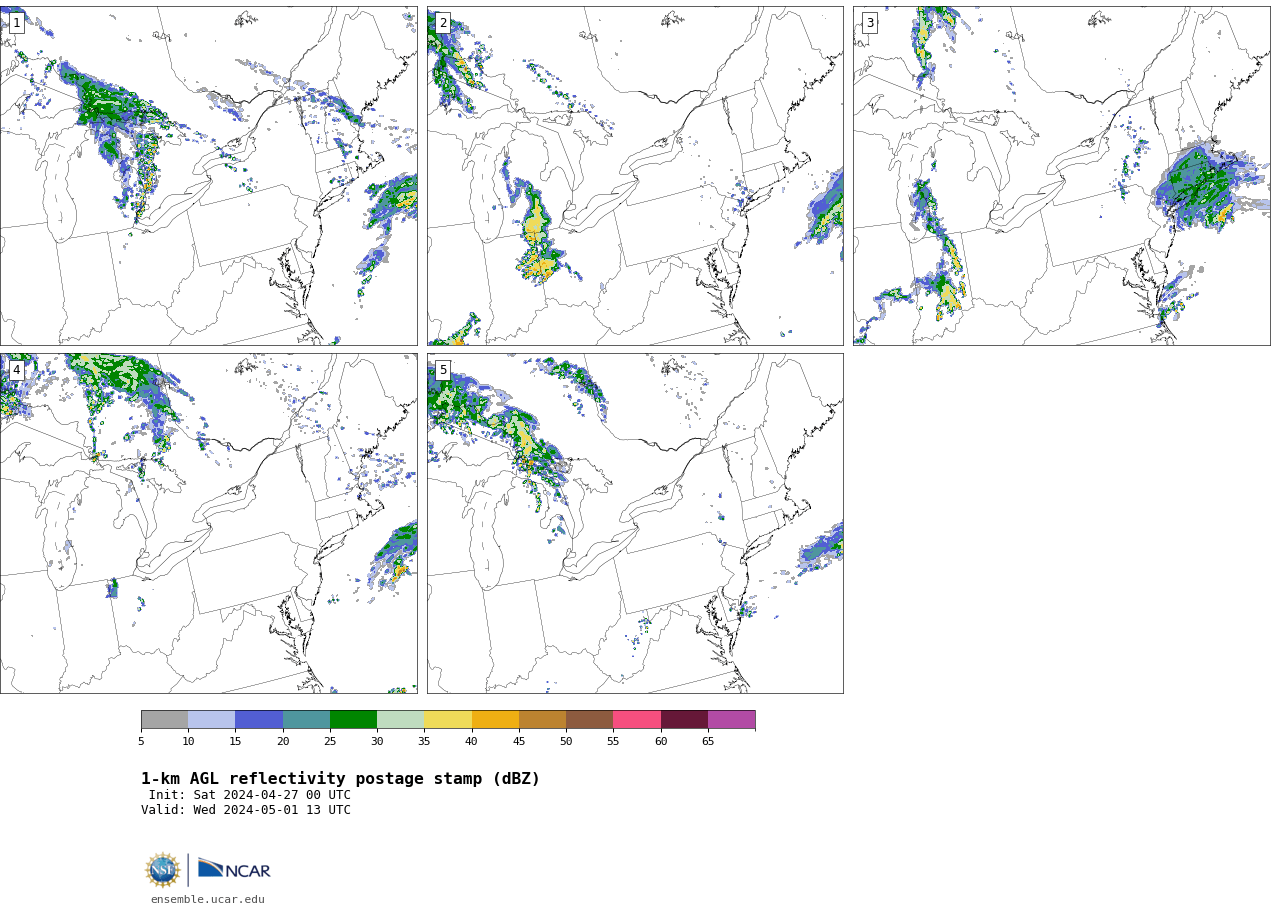Click the colorbar tick label 15
This screenshot has height=910, width=1280.
tap(235, 741)
